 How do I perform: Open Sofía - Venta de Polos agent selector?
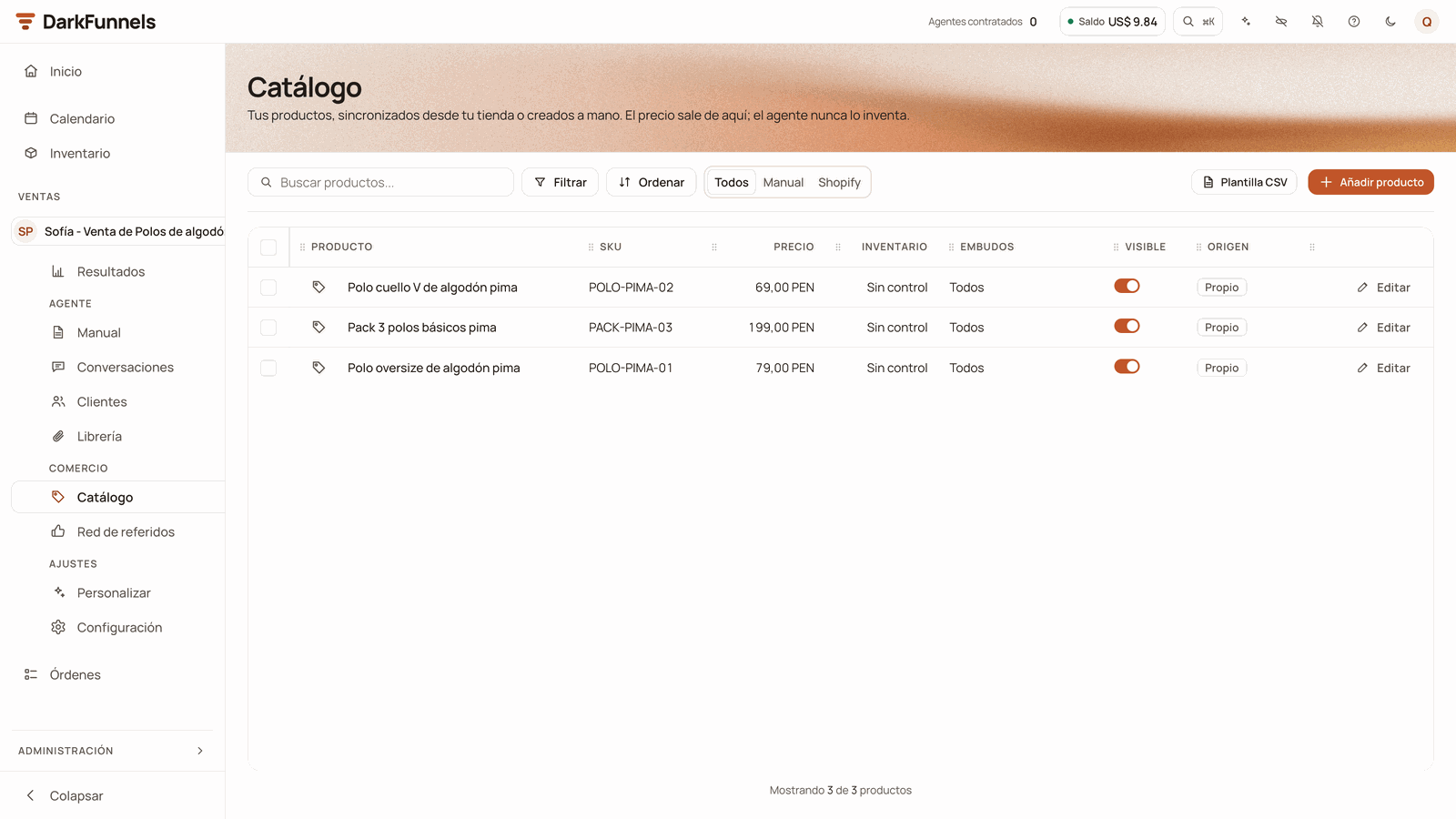tap(118, 231)
